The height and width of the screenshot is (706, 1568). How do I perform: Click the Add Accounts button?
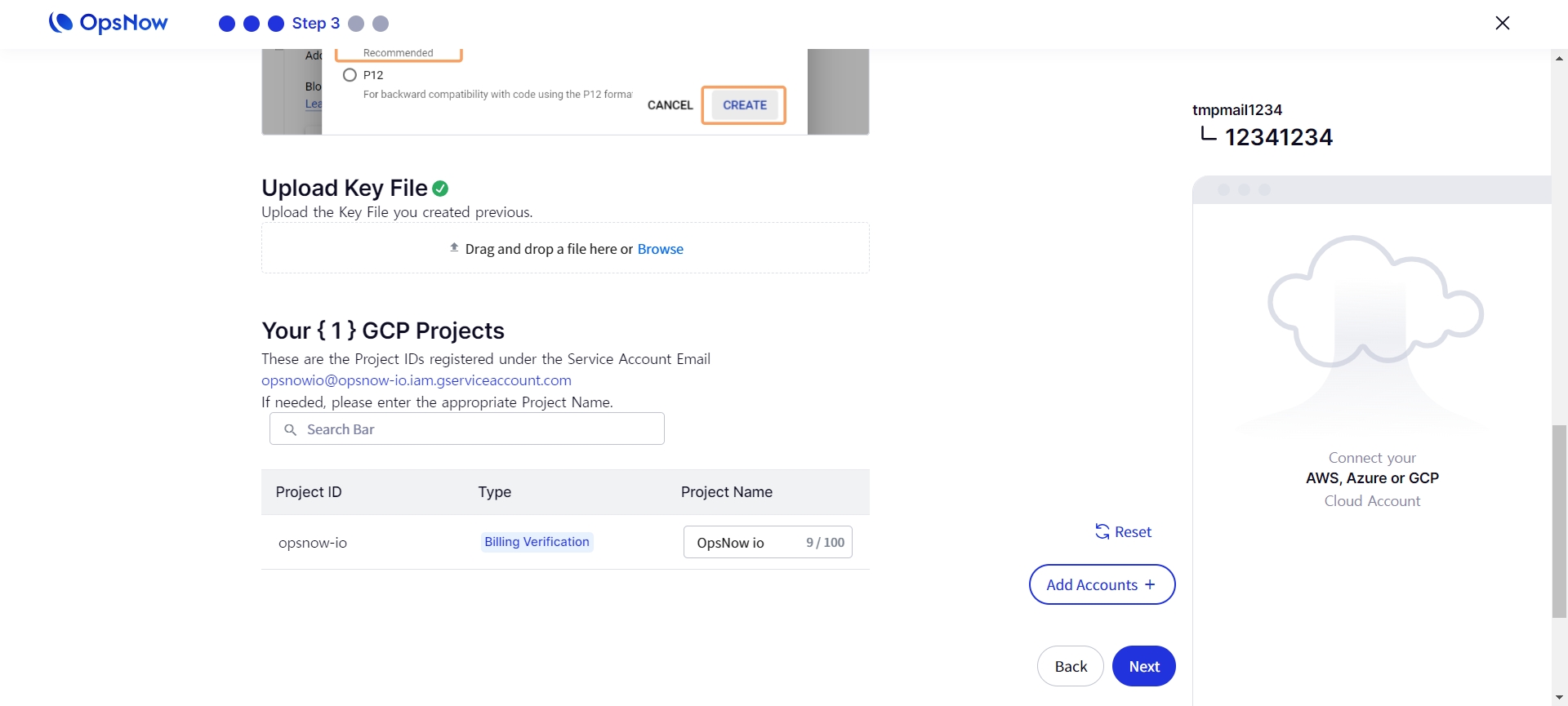click(1102, 584)
